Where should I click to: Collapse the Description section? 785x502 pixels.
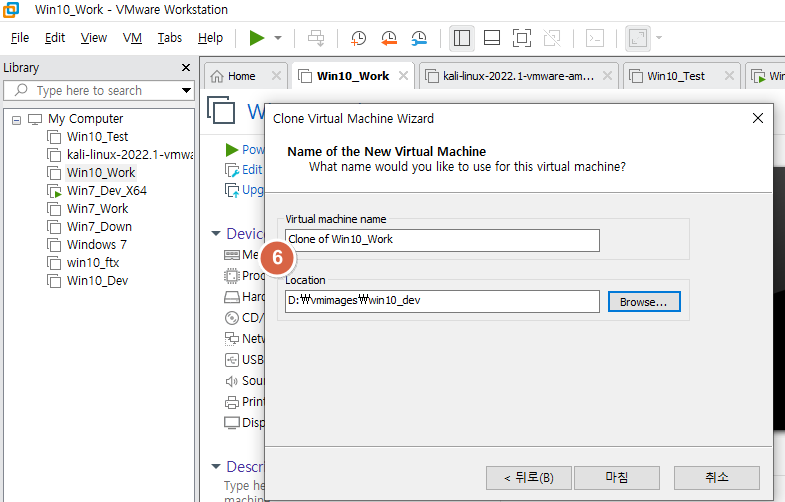click(x=216, y=466)
